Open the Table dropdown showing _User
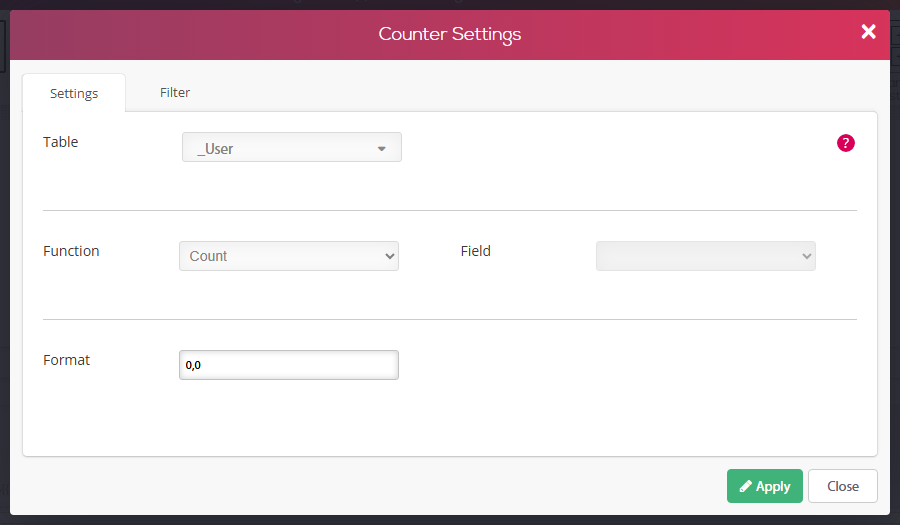The image size is (900, 525). point(292,147)
